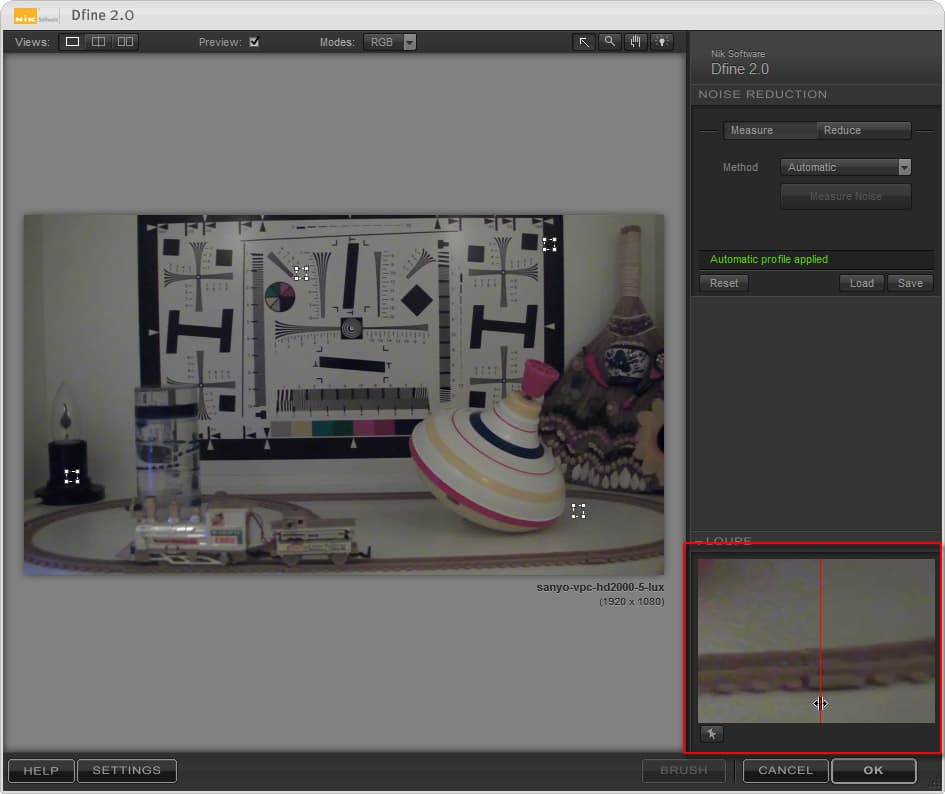Switch to the Measure tab
The width and height of the screenshot is (945, 794).
pyautogui.click(x=770, y=130)
